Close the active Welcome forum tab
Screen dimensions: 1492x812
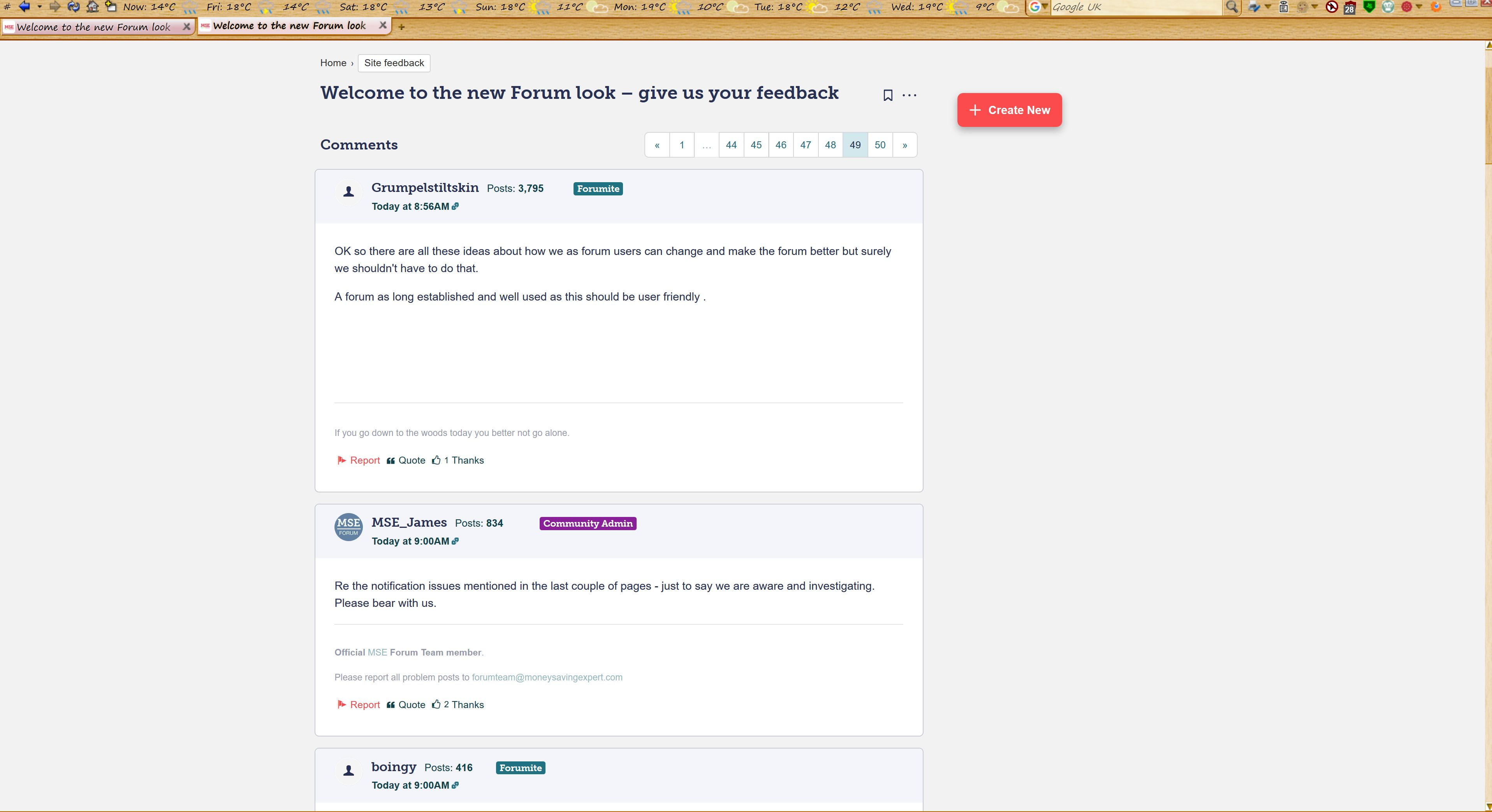click(x=383, y=25)
